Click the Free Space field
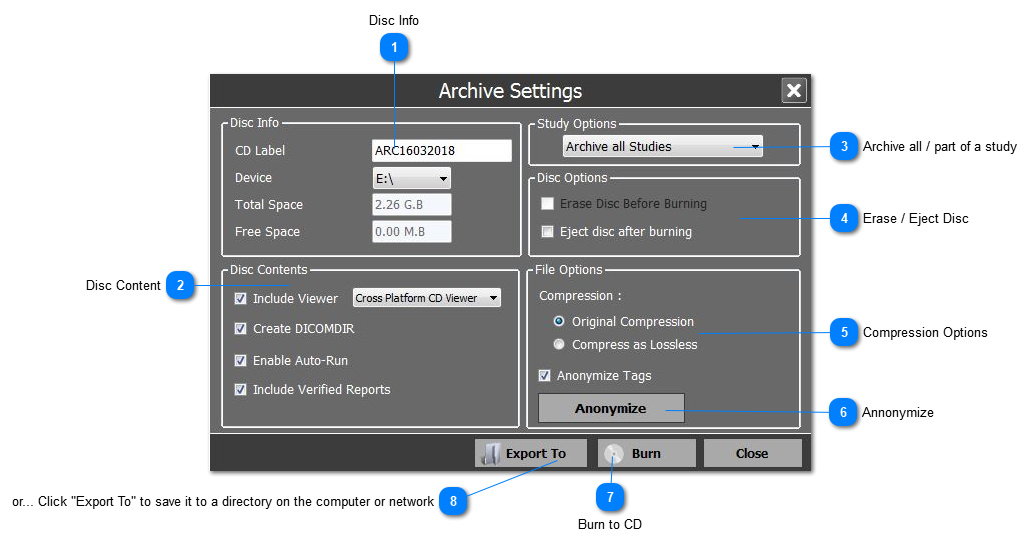Image resolution: width=1033 pixels, height=548 pixels. click(412, 232)
